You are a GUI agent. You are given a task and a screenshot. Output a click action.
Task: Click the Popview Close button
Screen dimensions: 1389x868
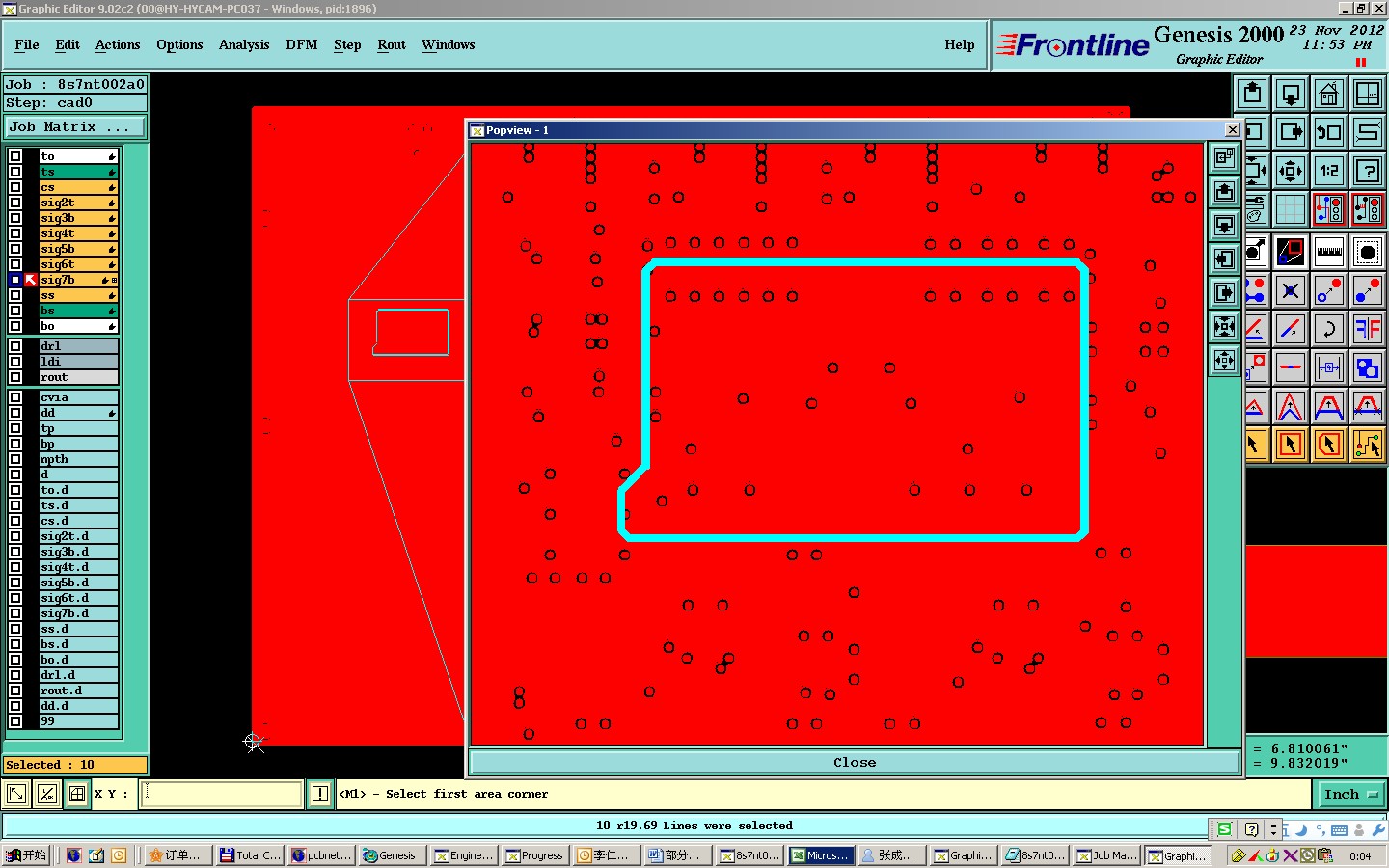tap(855, 762)
